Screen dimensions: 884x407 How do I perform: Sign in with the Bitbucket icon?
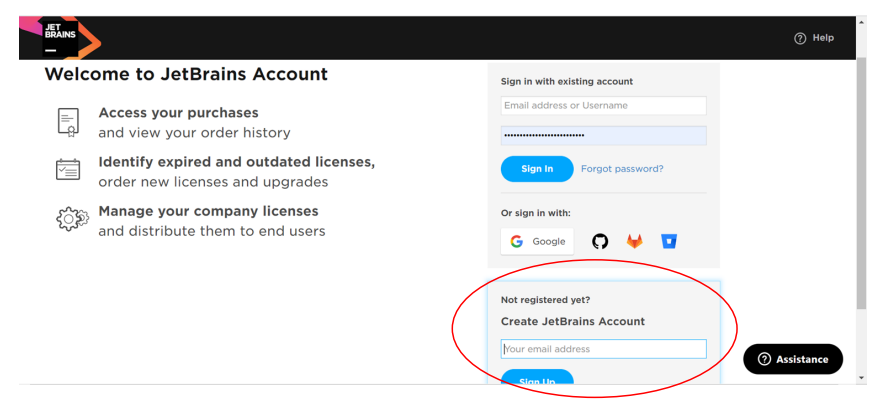tap(669, 242)
